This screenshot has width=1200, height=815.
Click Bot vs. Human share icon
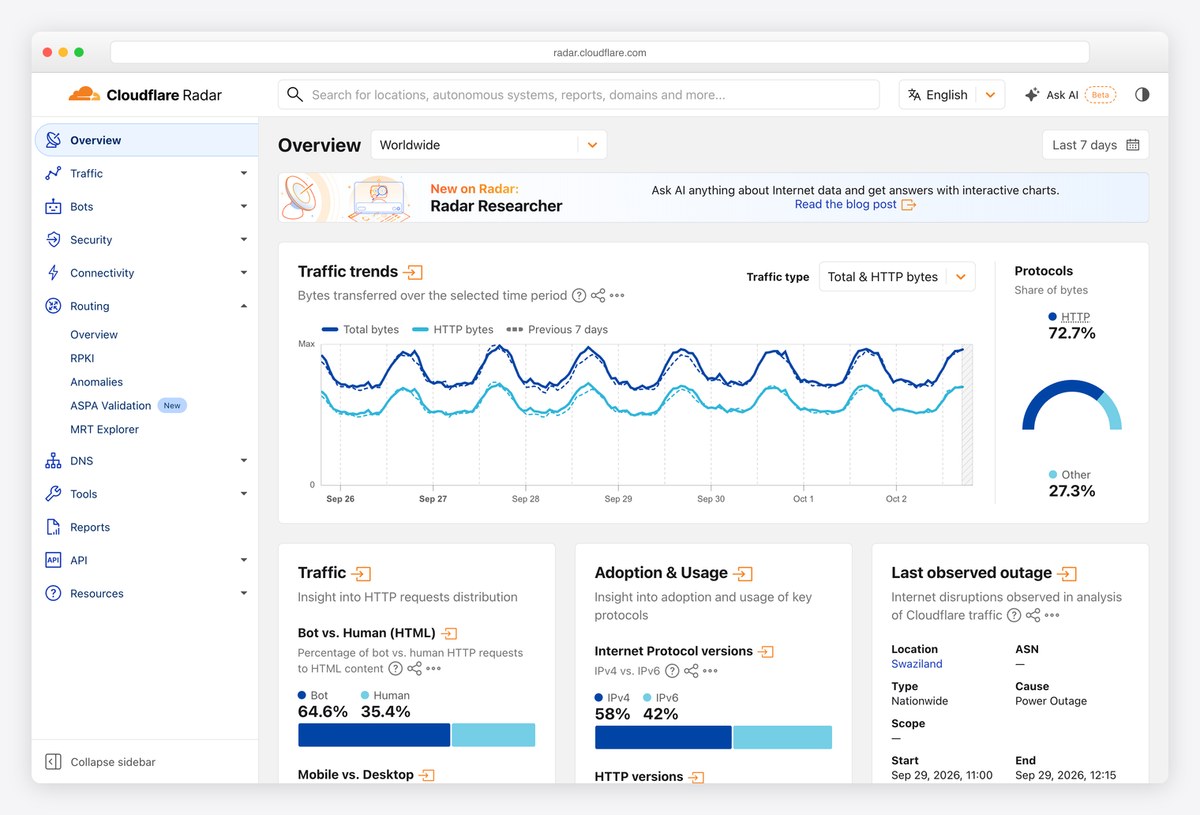(414, 669)
